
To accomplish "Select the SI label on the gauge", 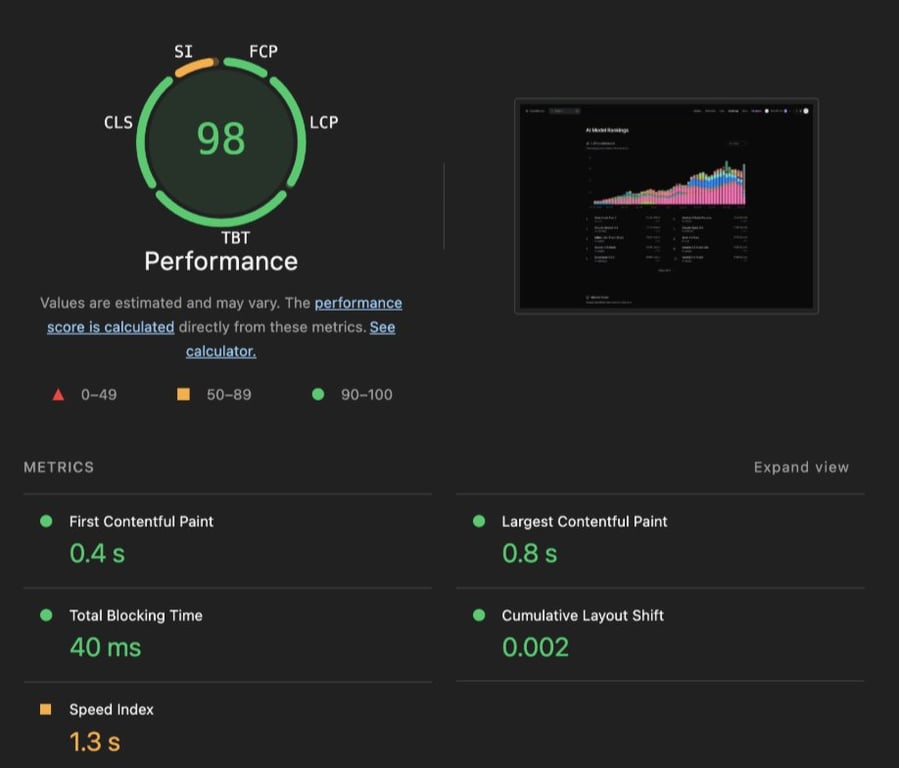I will (181, 50).
